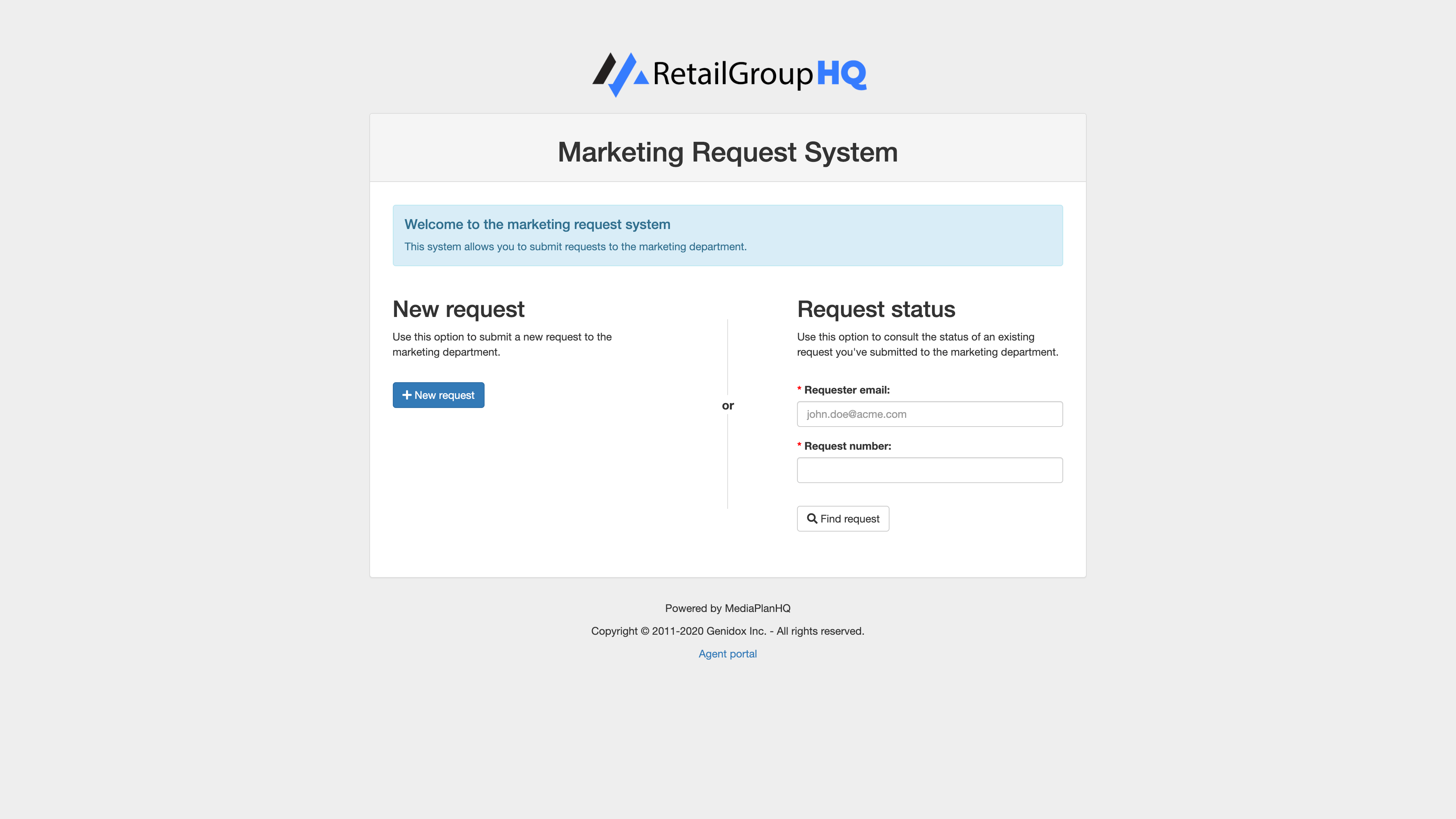The width and height of the screenshot is (1456, 819).
Task: Click the RetailGroupHQ logo
Action: (728, 74)
